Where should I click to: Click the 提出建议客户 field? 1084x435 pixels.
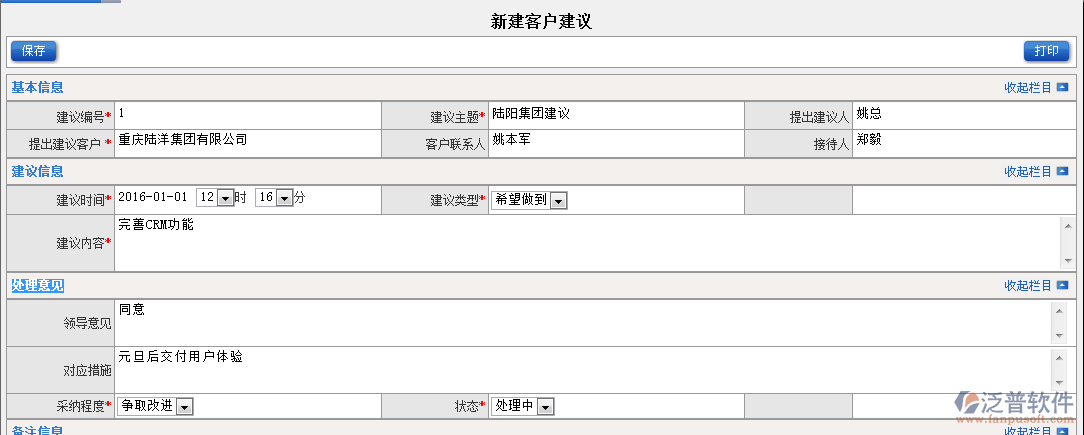click(x=247, y=141)
